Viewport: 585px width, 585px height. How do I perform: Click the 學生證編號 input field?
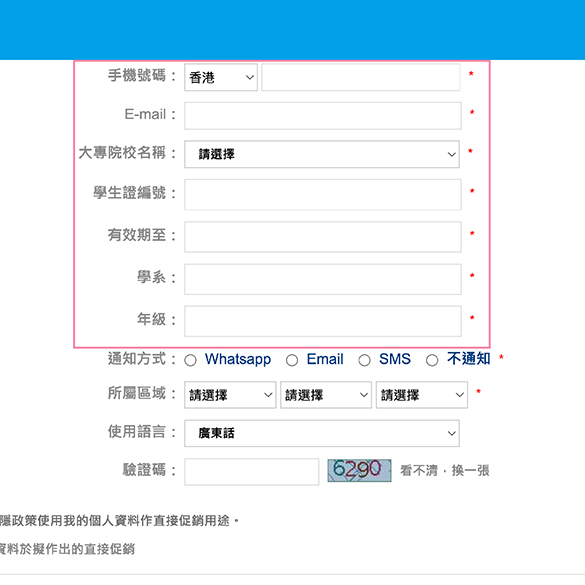[323, 194]
